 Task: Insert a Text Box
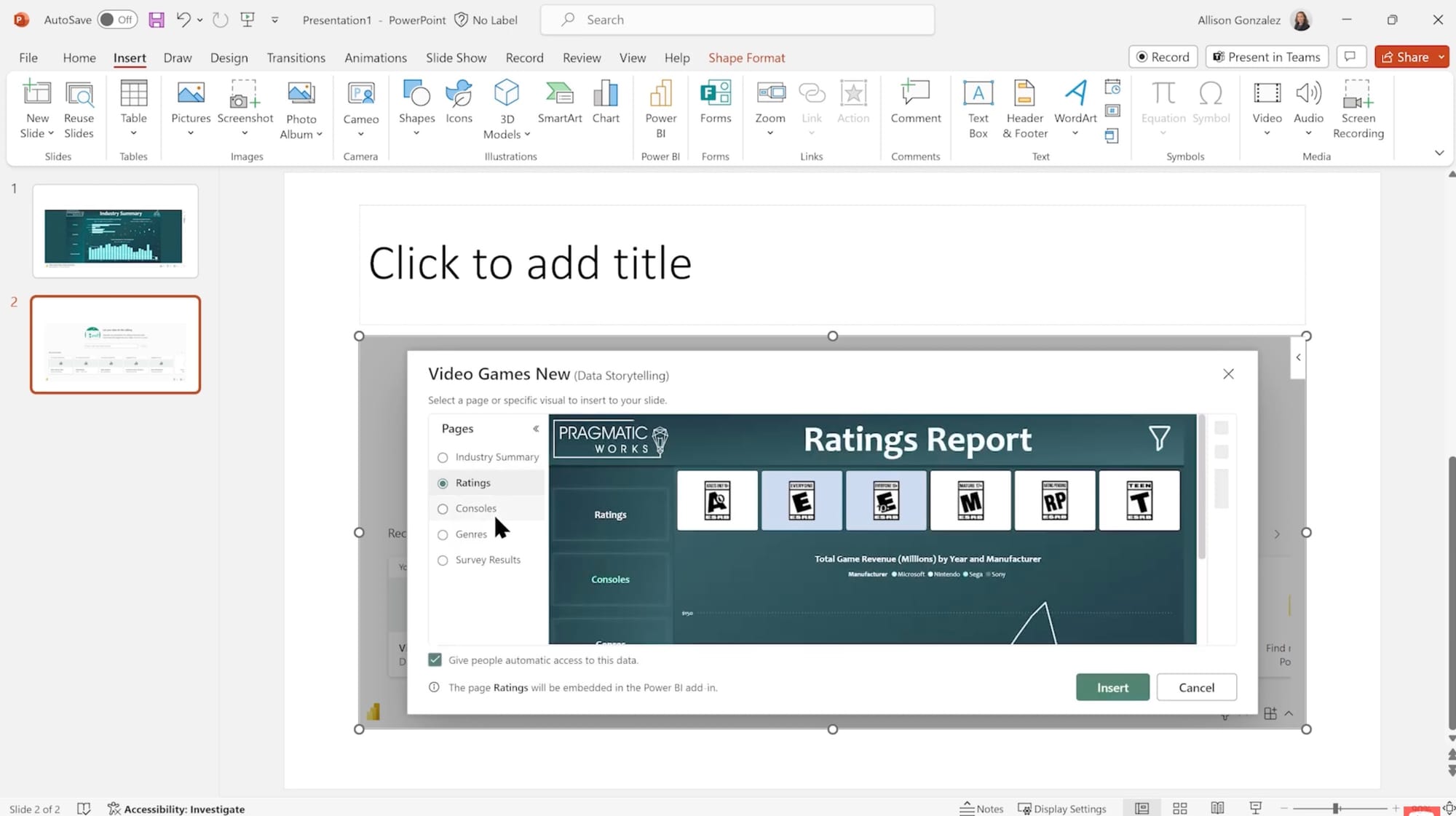coord(978,109)
